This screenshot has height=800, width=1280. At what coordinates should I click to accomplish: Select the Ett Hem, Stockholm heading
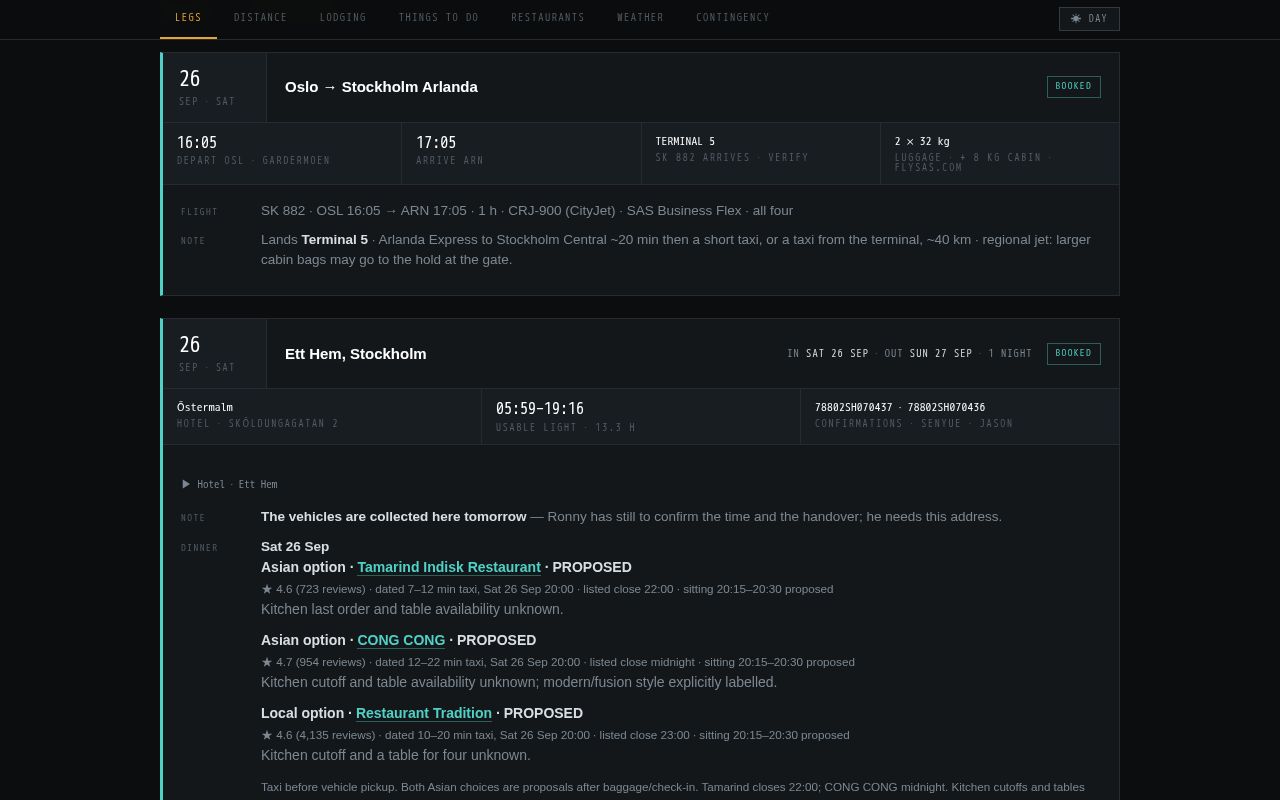click(x=356, y=354)
